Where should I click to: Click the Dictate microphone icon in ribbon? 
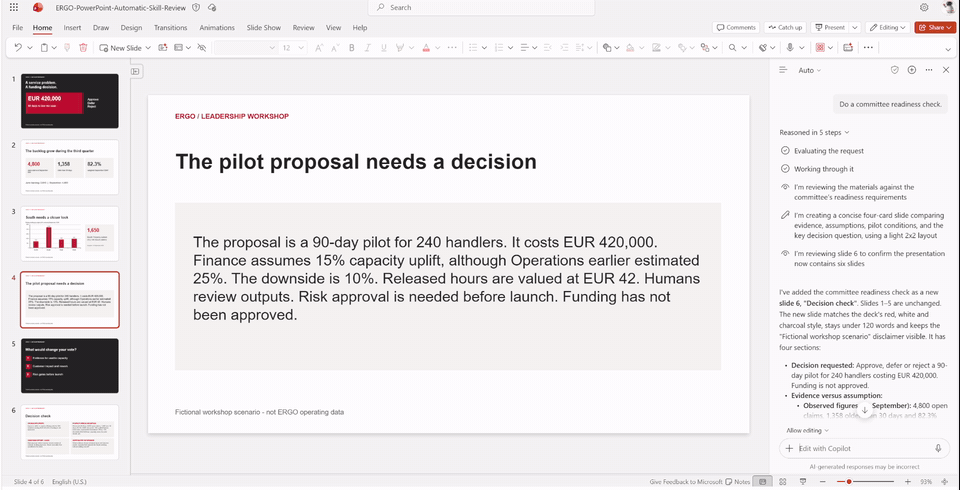(790, 47)
